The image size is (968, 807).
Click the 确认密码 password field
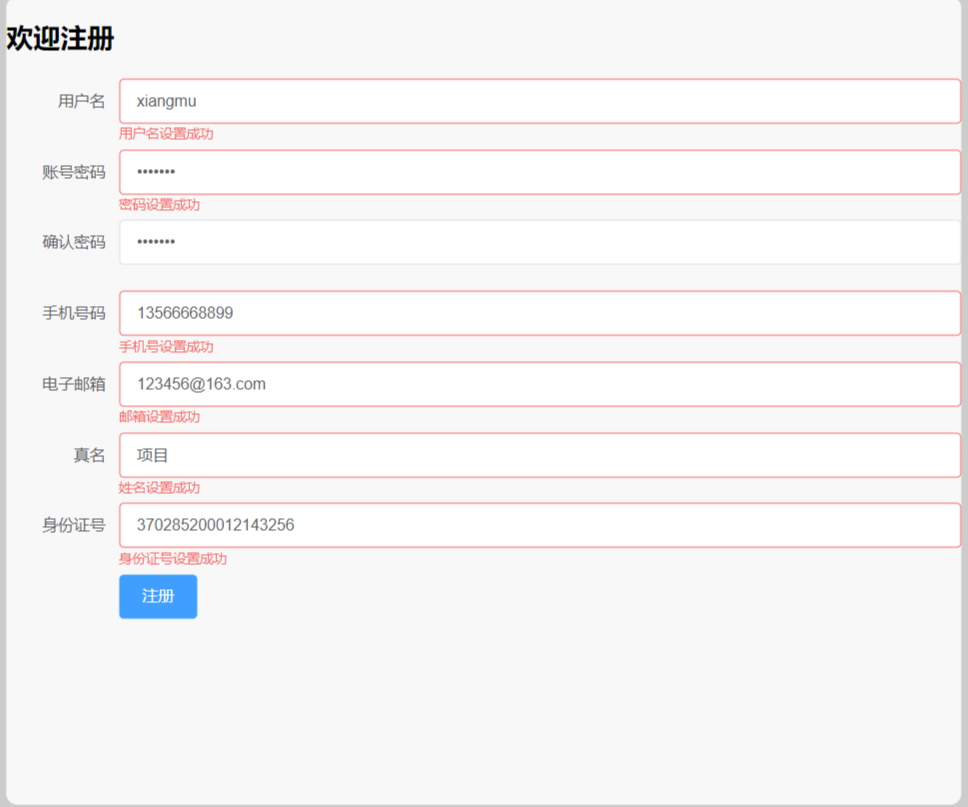[539, 242]
